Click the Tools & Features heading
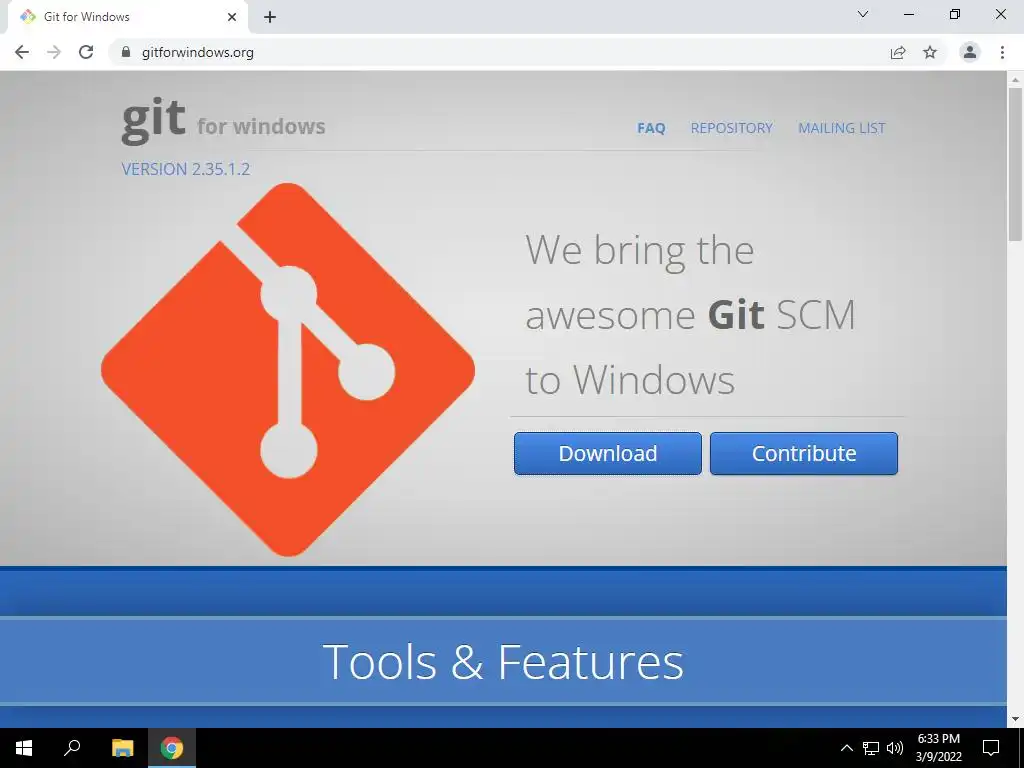The image size is (1024, 768). coord(503,662)
